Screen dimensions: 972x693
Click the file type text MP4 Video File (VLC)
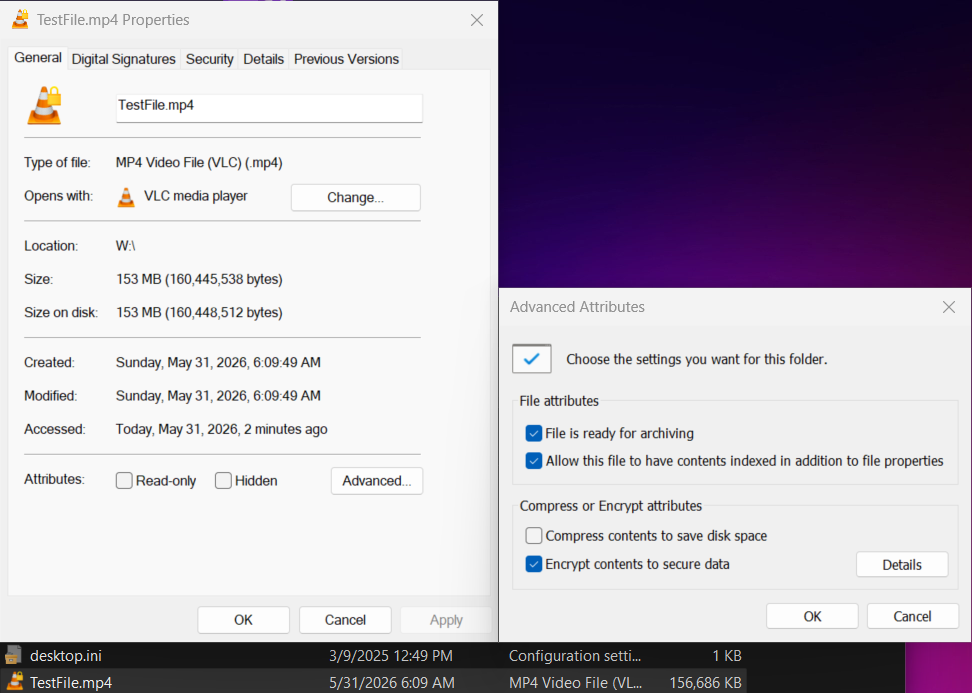click(x=199, y=162)
